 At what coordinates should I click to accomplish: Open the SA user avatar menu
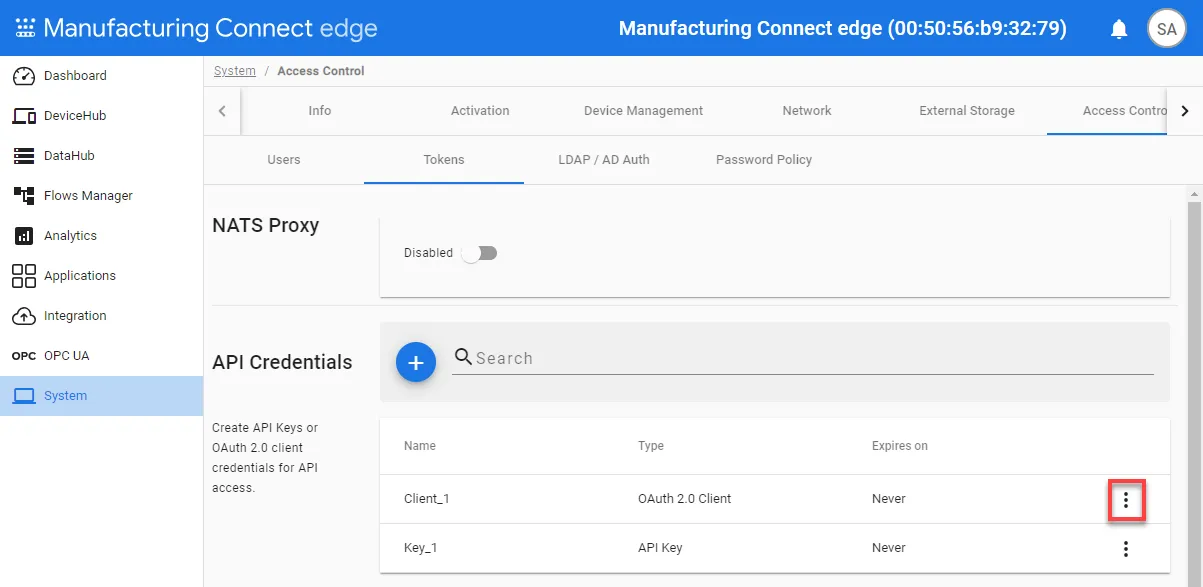(x=1166, y=28)
